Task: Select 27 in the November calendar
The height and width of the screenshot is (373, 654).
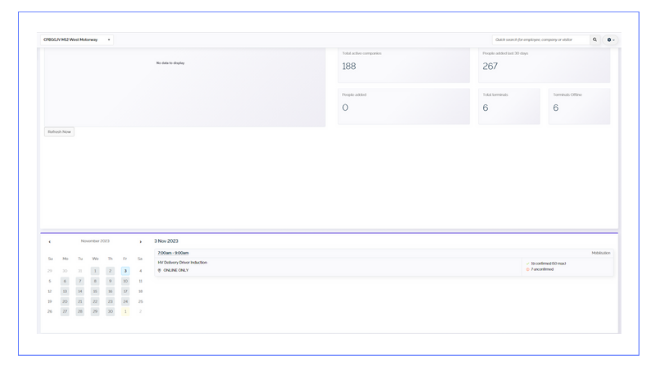Action: coord(65,311)
